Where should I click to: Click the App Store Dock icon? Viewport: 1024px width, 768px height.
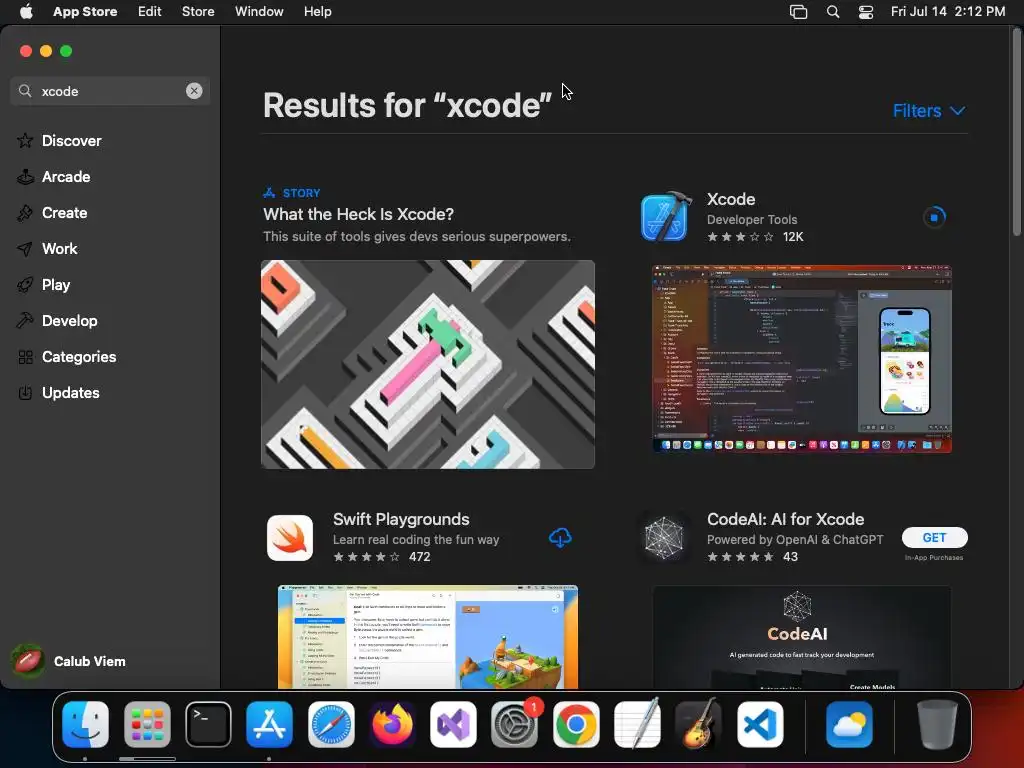pos(270,724)
